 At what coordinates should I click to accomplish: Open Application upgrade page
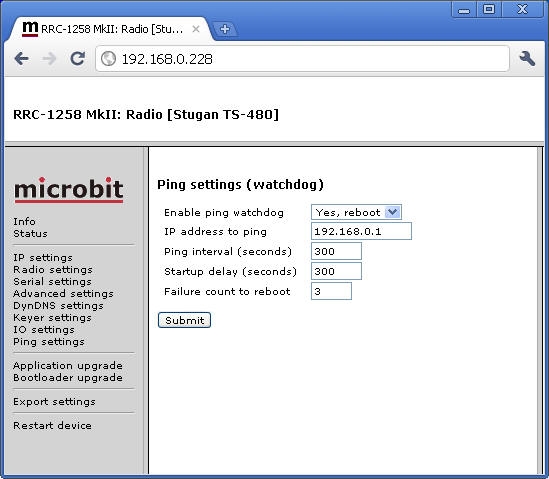(68, 366)
